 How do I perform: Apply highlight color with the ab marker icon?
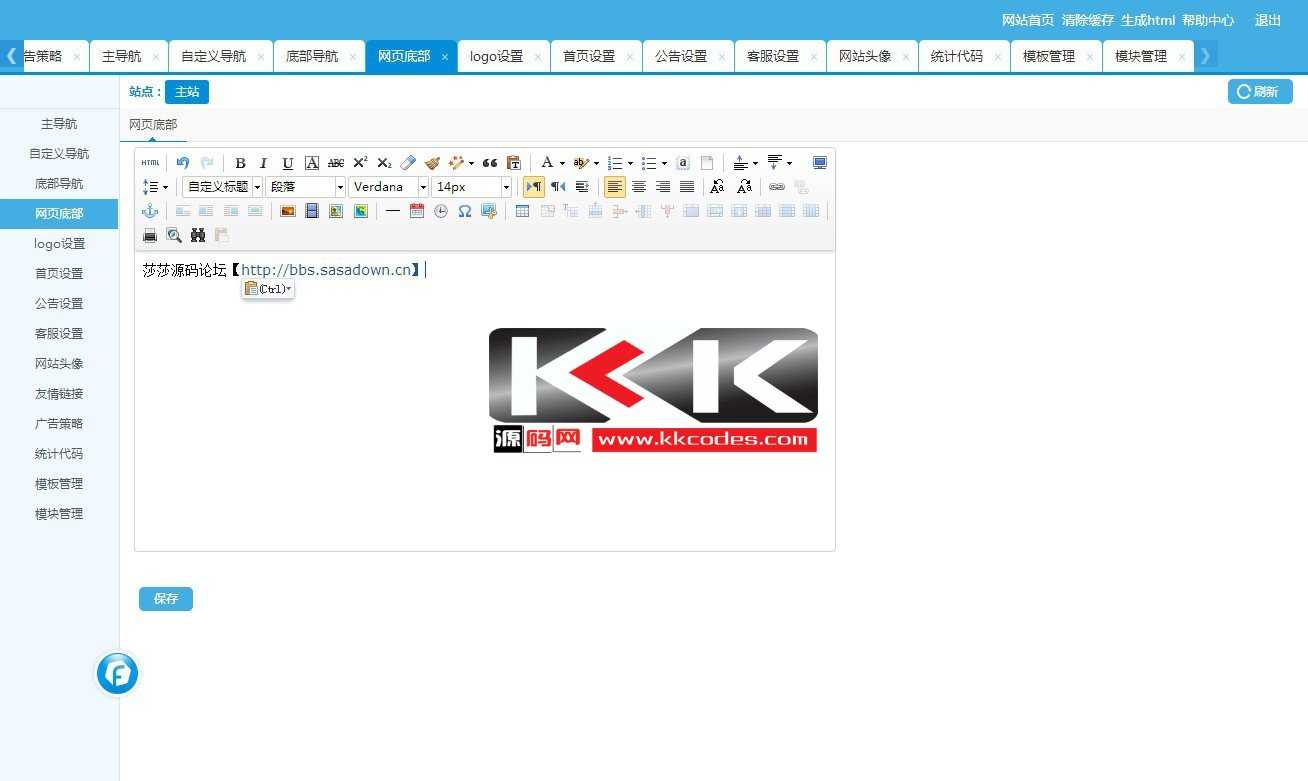pos(581,163)
